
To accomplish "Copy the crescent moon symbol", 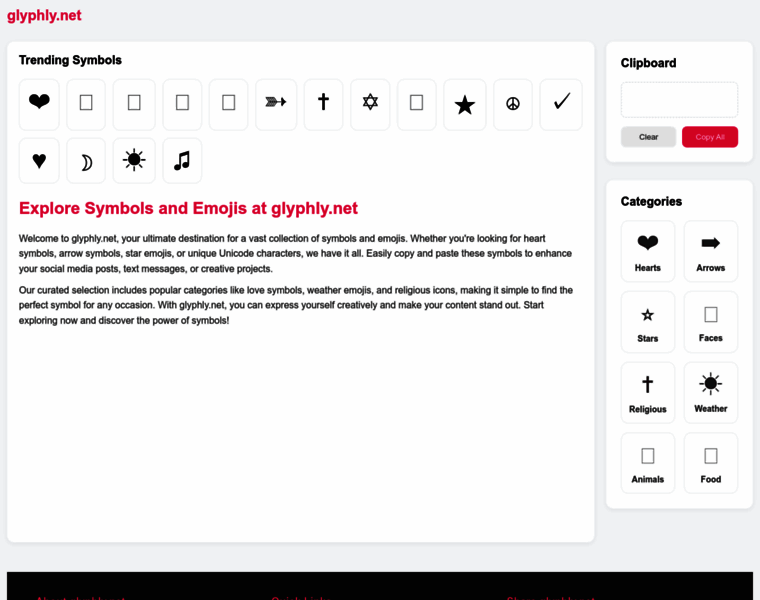I will [x=86, y=161].
